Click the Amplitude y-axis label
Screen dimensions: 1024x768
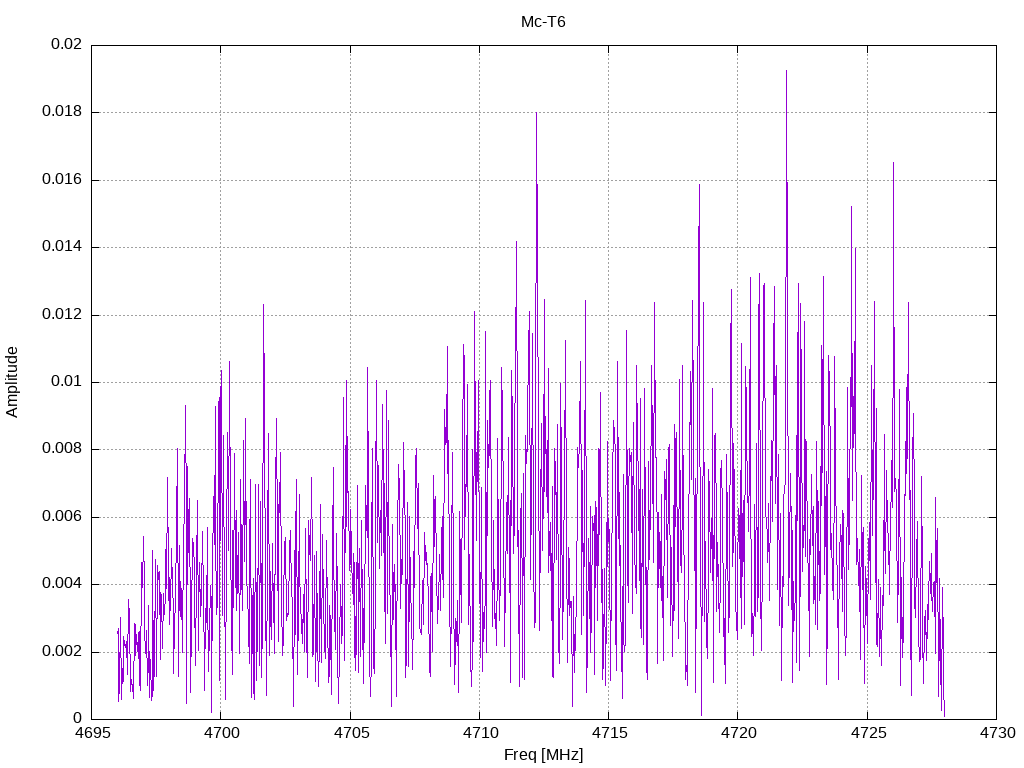point(12,382)
